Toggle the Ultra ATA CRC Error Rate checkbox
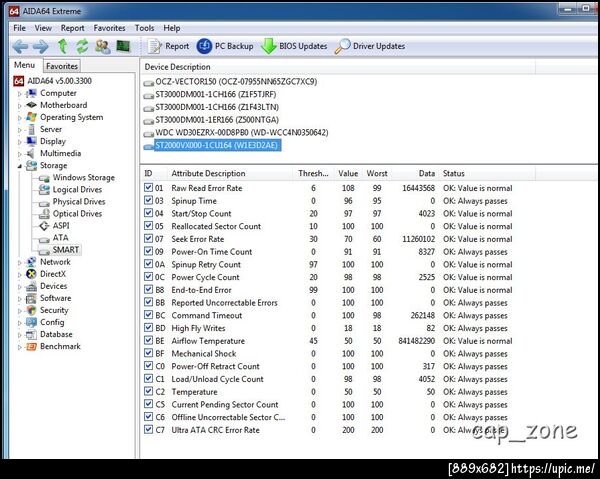Image resolution: width=600 pixels, height=479 pixels. tap(148, 430)
